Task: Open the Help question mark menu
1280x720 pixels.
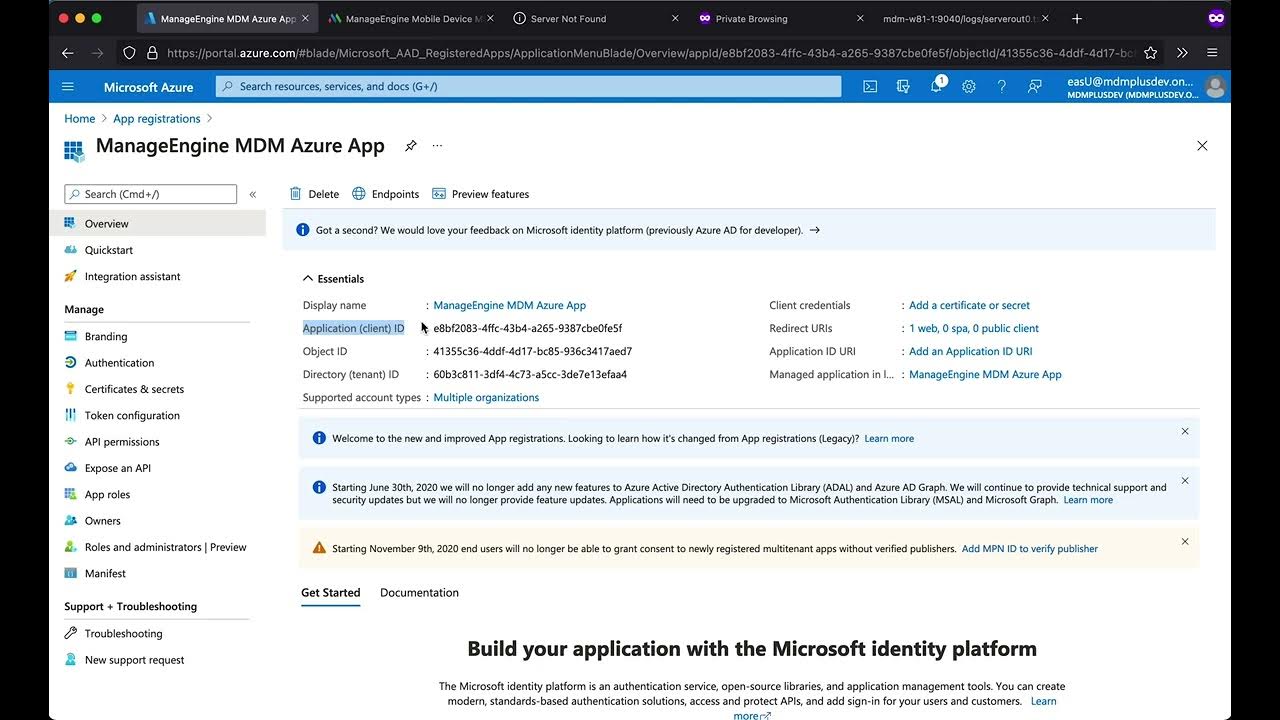Action: pos(1002,87)
